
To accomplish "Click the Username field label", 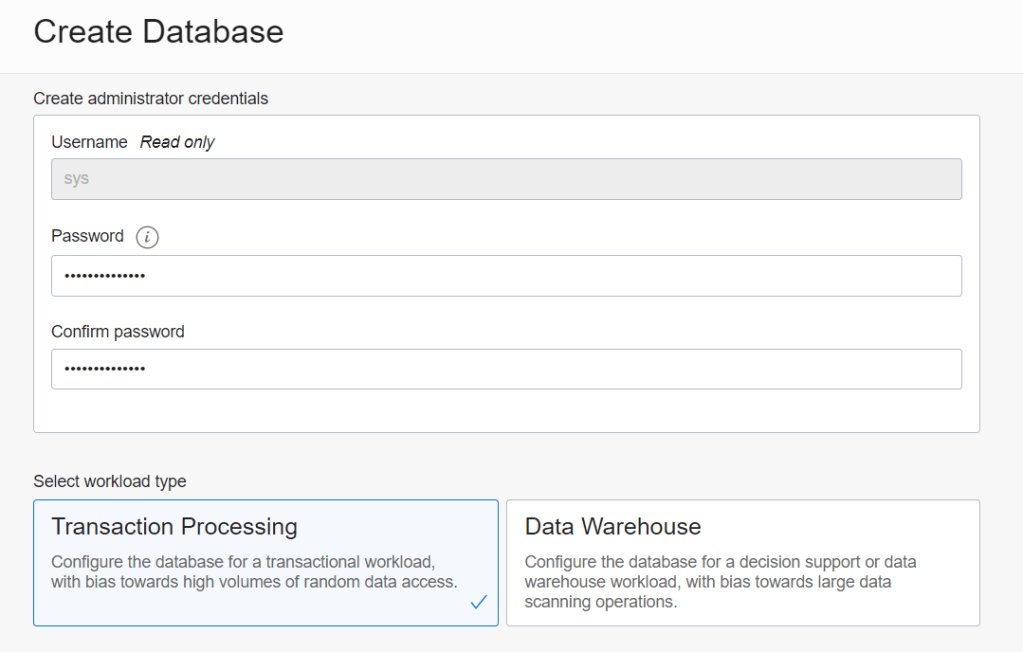I will coord(89,142).
